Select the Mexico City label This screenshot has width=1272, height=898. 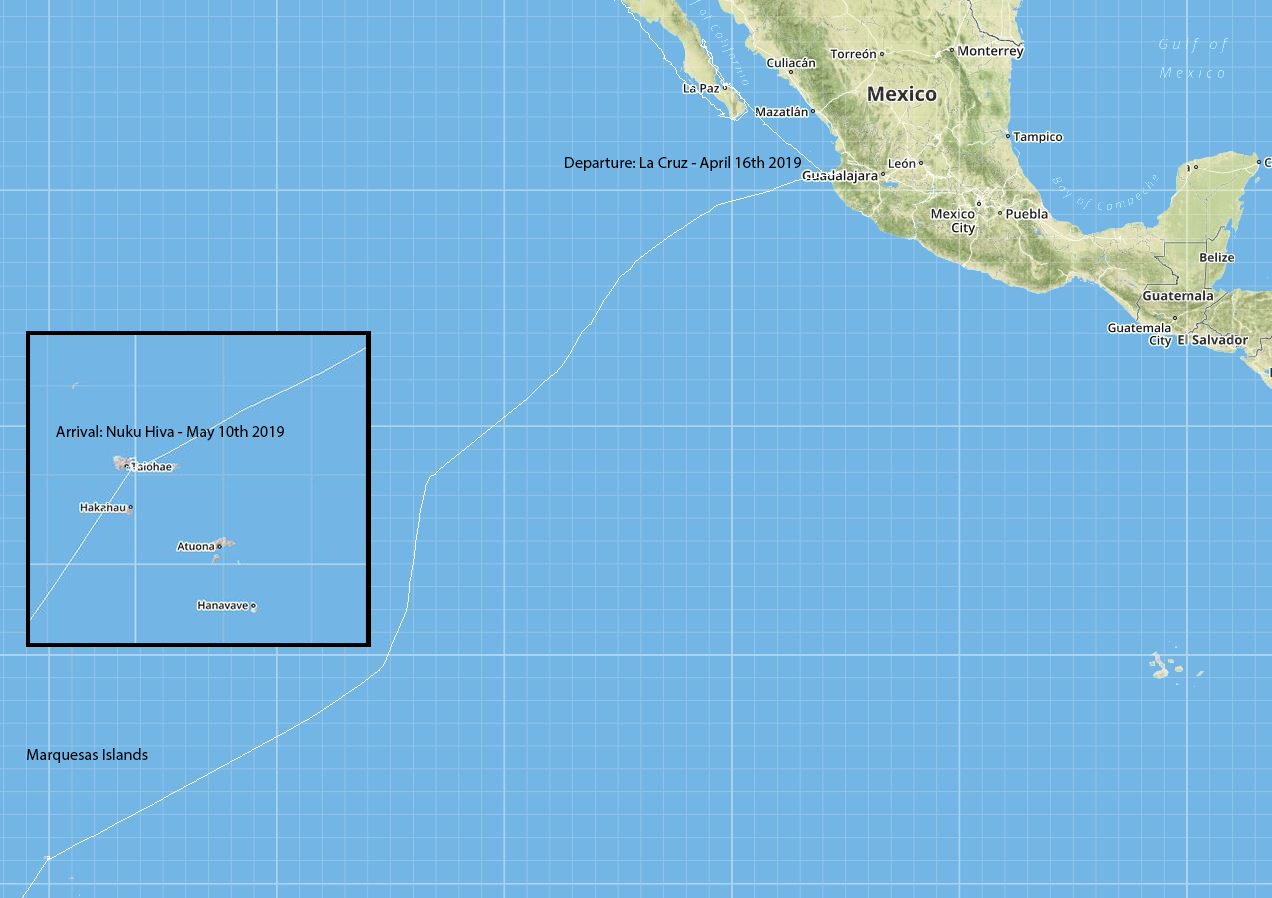click(x=951, y=221)
